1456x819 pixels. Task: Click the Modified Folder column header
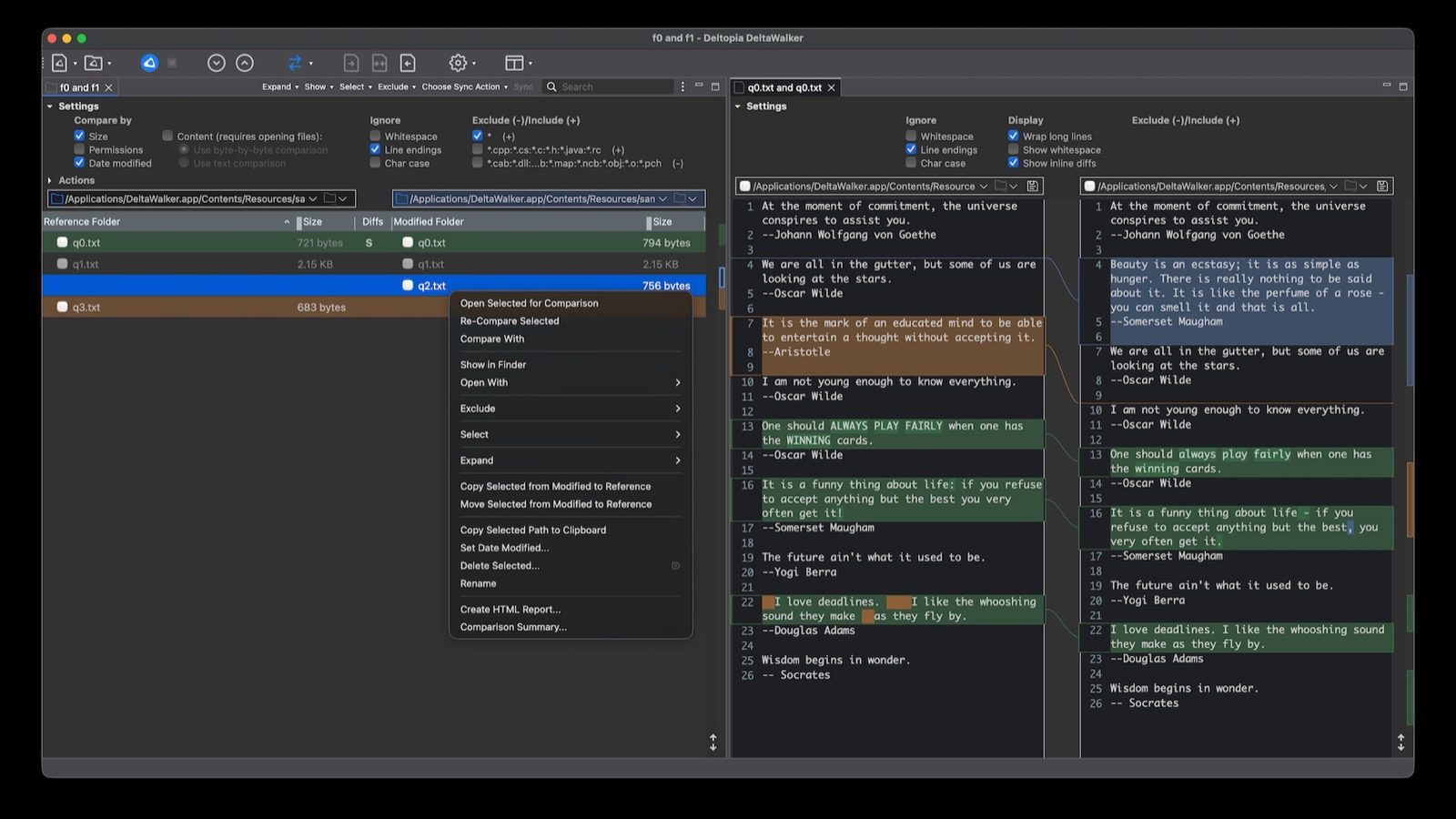click(x=519, y=222)
